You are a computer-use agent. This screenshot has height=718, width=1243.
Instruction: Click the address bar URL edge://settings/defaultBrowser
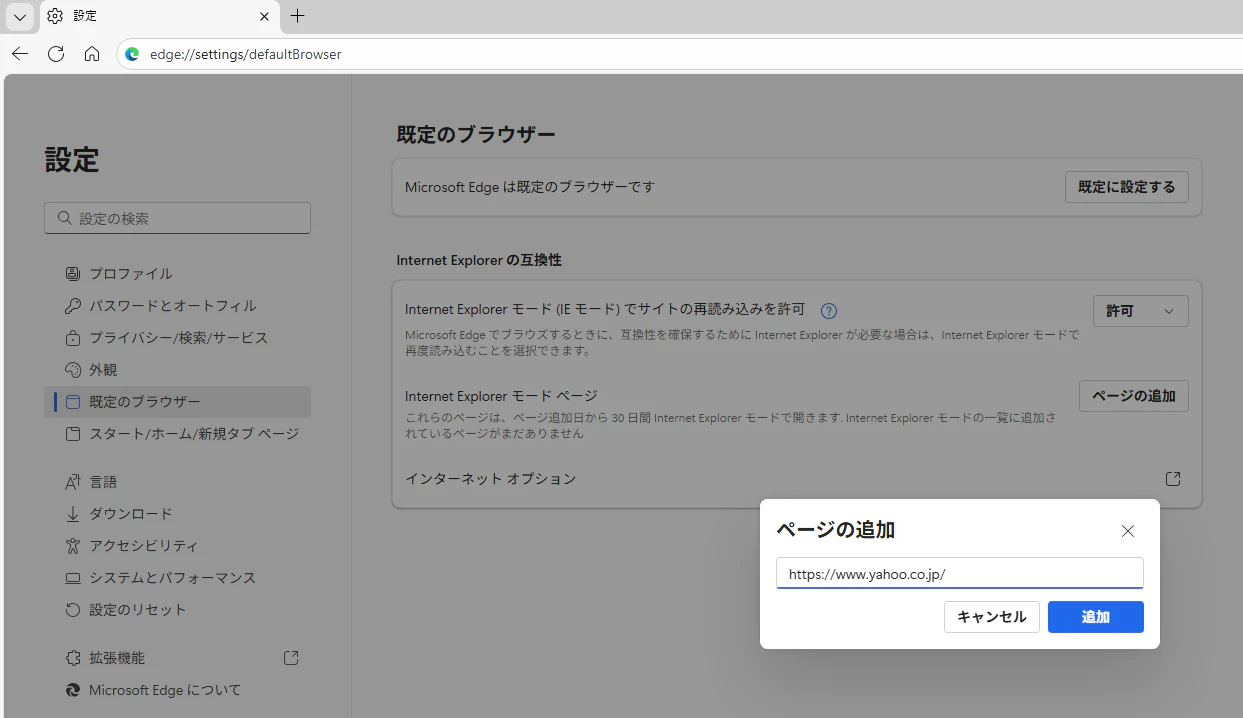point(246,54)
